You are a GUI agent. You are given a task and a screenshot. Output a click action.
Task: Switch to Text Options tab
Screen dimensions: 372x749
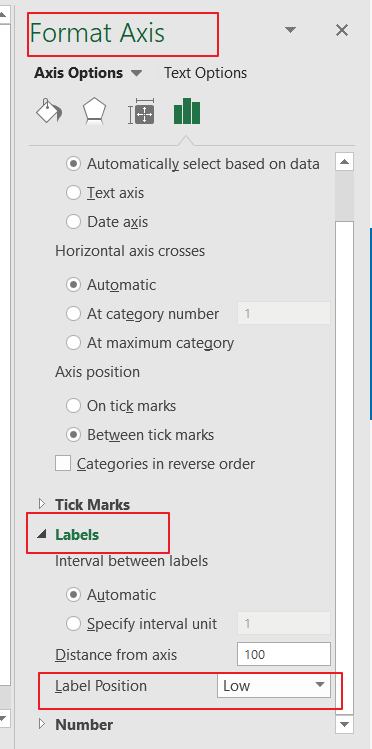coord(205,73)
